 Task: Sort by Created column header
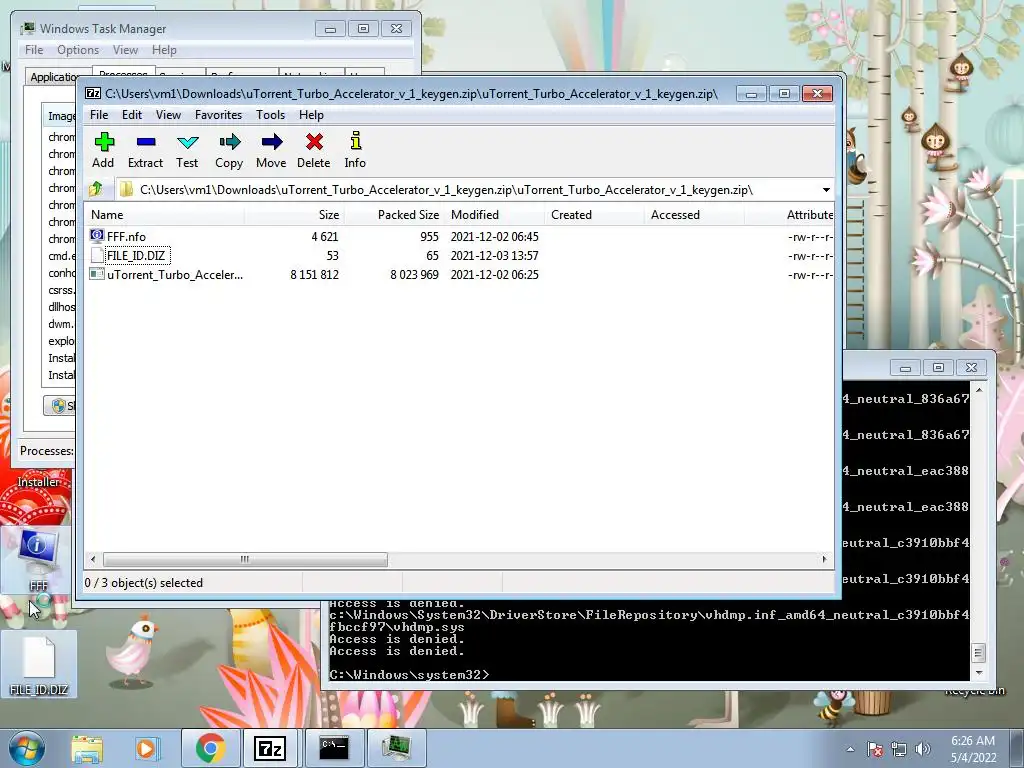pyautogui.click(x=594, y=215)
